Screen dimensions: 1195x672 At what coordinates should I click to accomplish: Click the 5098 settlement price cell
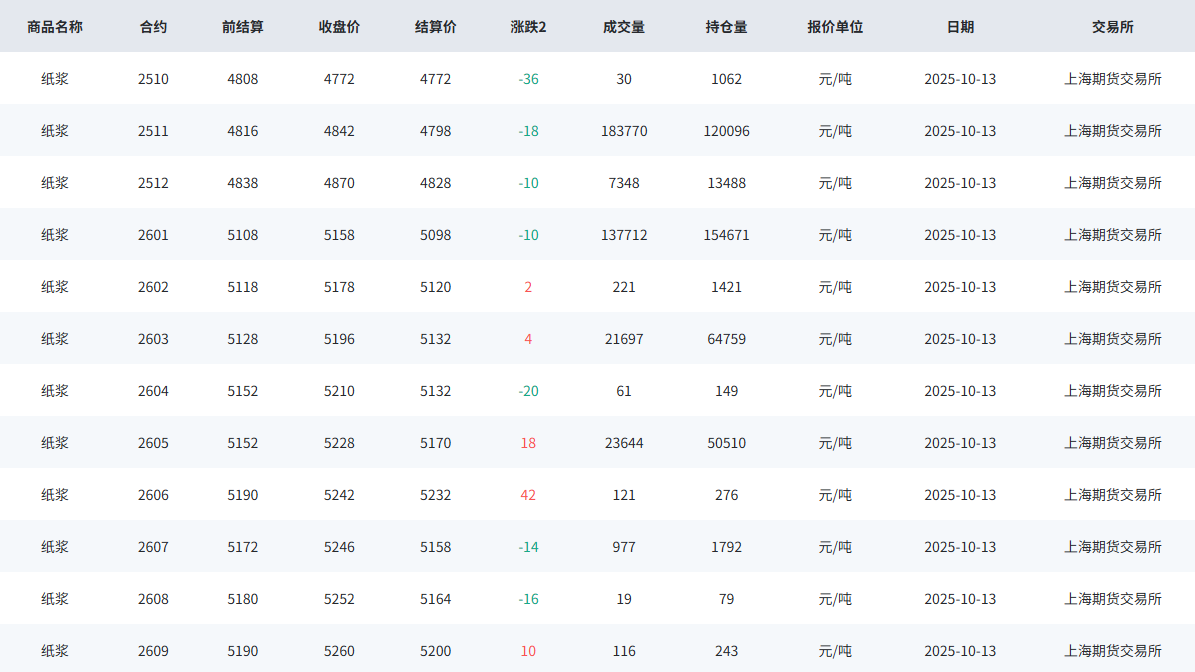coord(435,235)
